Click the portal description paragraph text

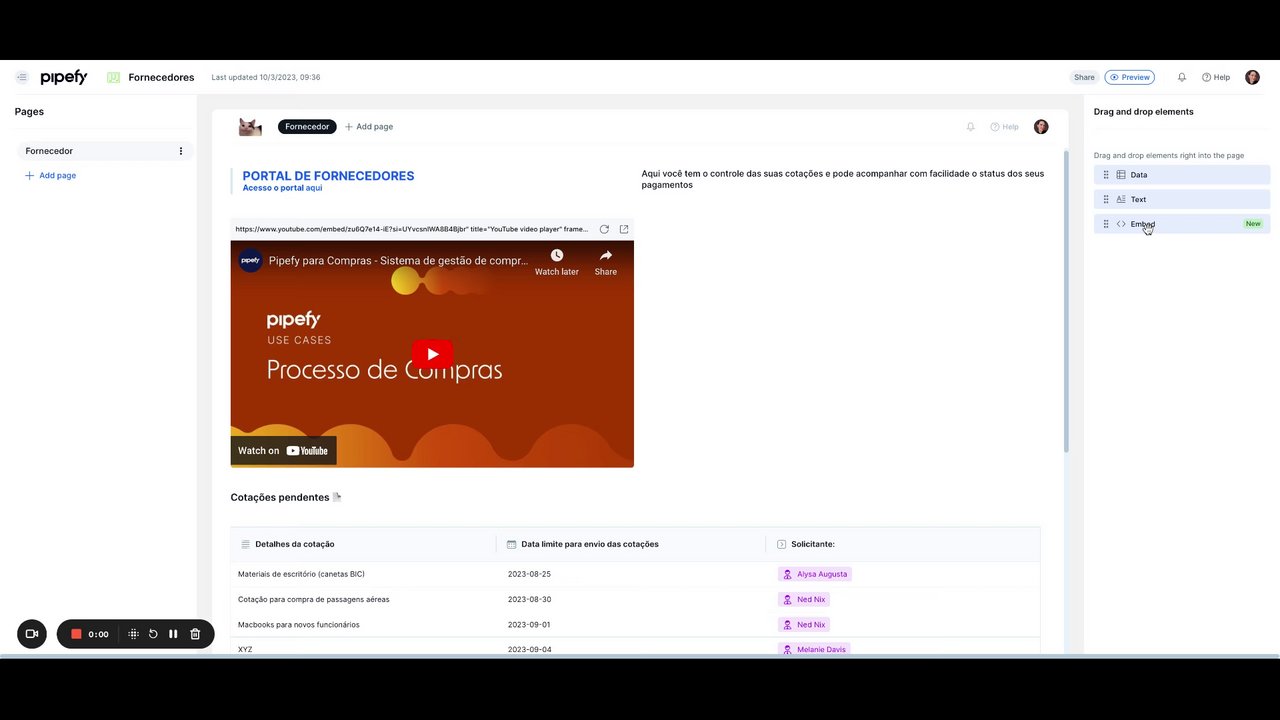click(x=842, y=179)
